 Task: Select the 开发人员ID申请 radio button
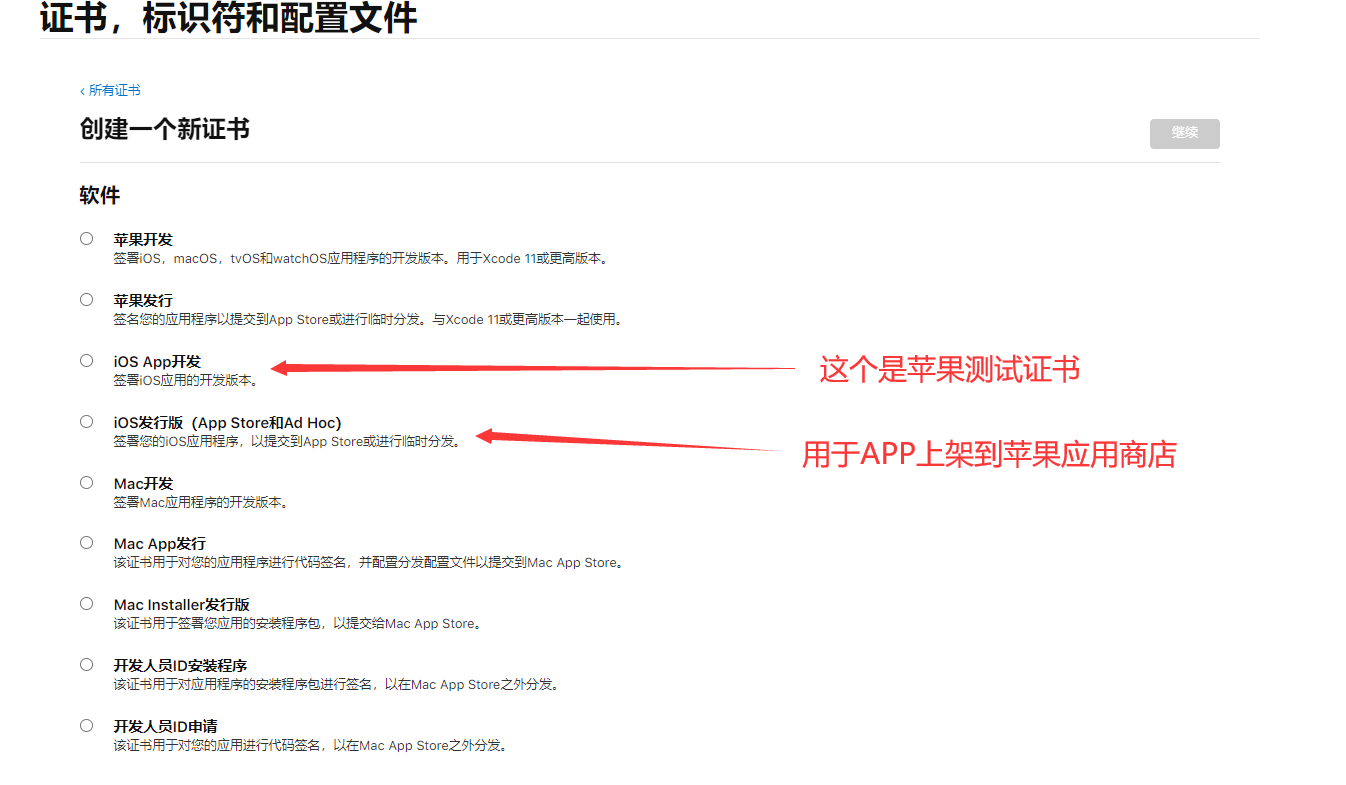coord(87,725)
